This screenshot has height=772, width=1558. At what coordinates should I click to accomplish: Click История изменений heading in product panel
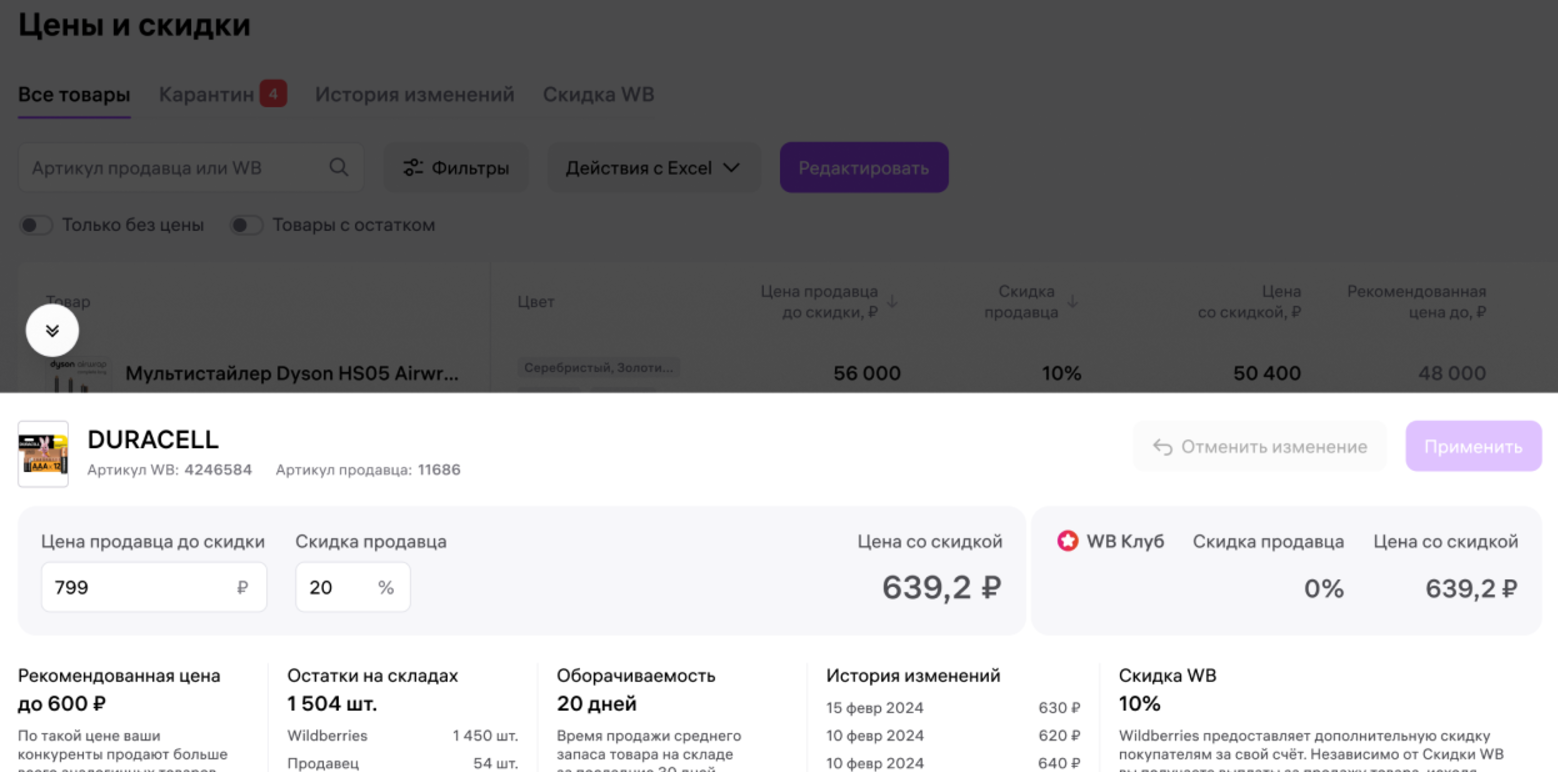coord(913,676)
